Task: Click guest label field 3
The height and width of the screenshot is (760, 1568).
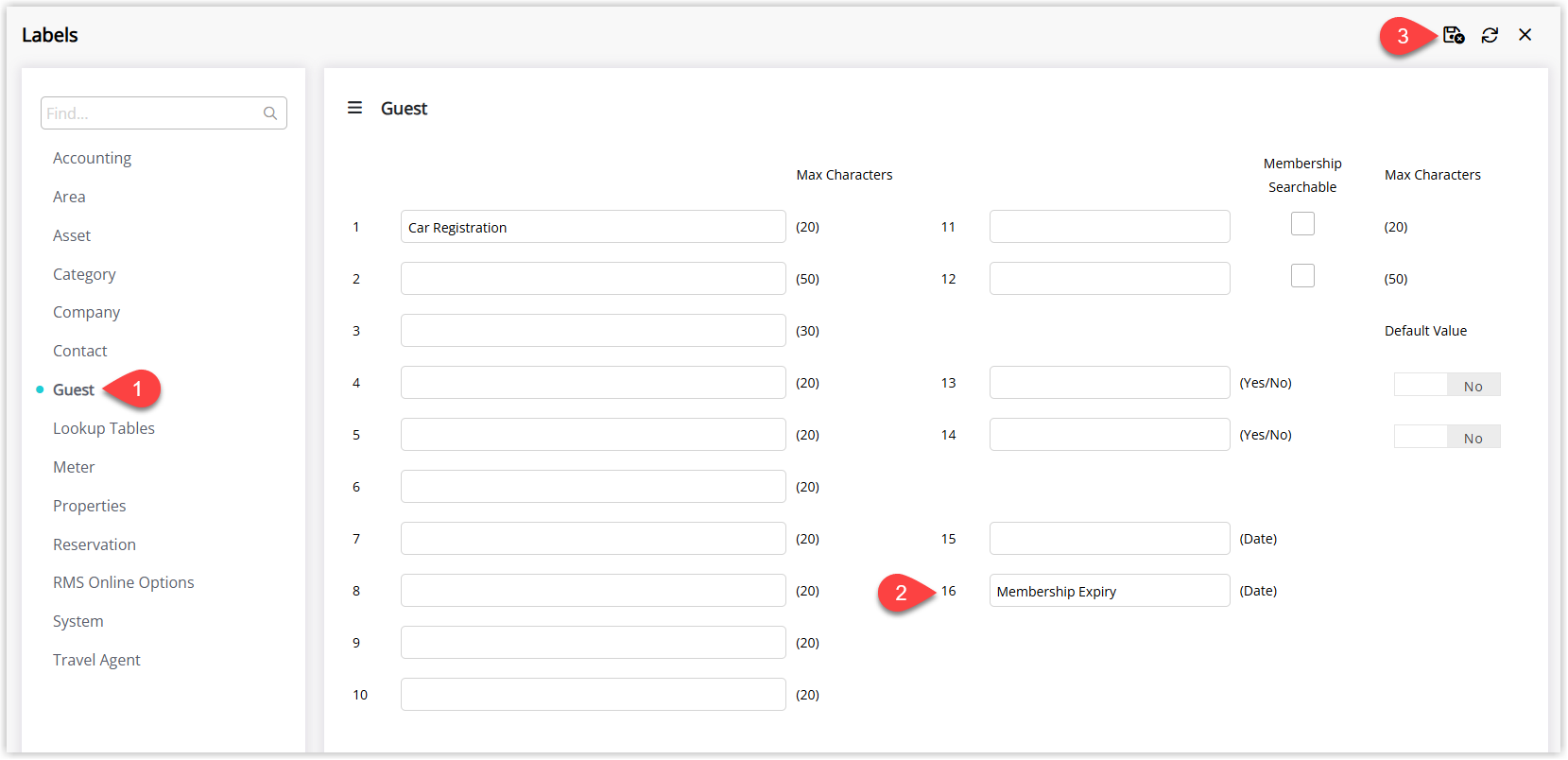Action: (593, 331)
